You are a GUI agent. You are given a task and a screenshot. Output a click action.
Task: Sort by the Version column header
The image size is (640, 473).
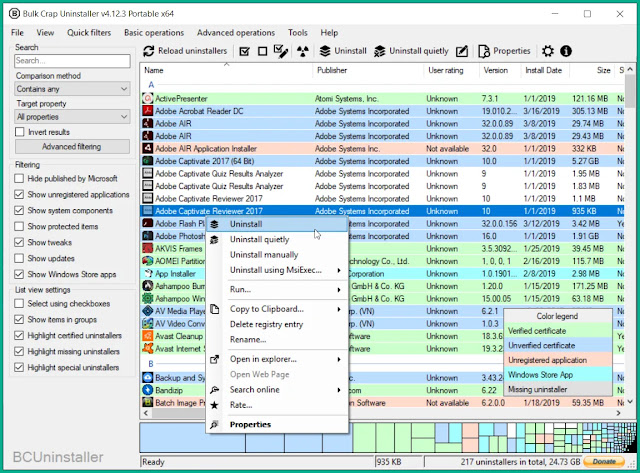click(x=496, y=70)
